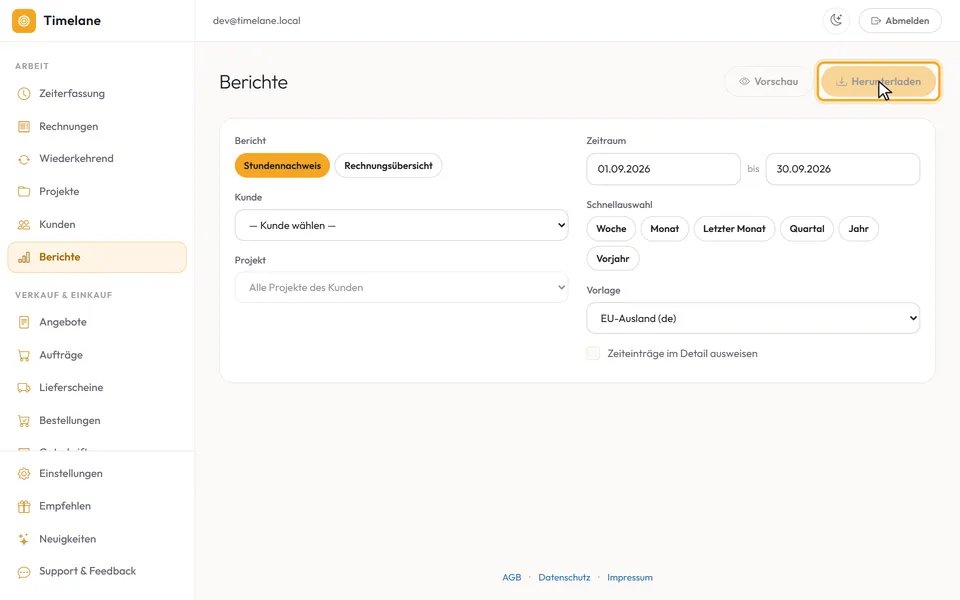
Task: Open the AGB footer link
Action: [511, 577]
